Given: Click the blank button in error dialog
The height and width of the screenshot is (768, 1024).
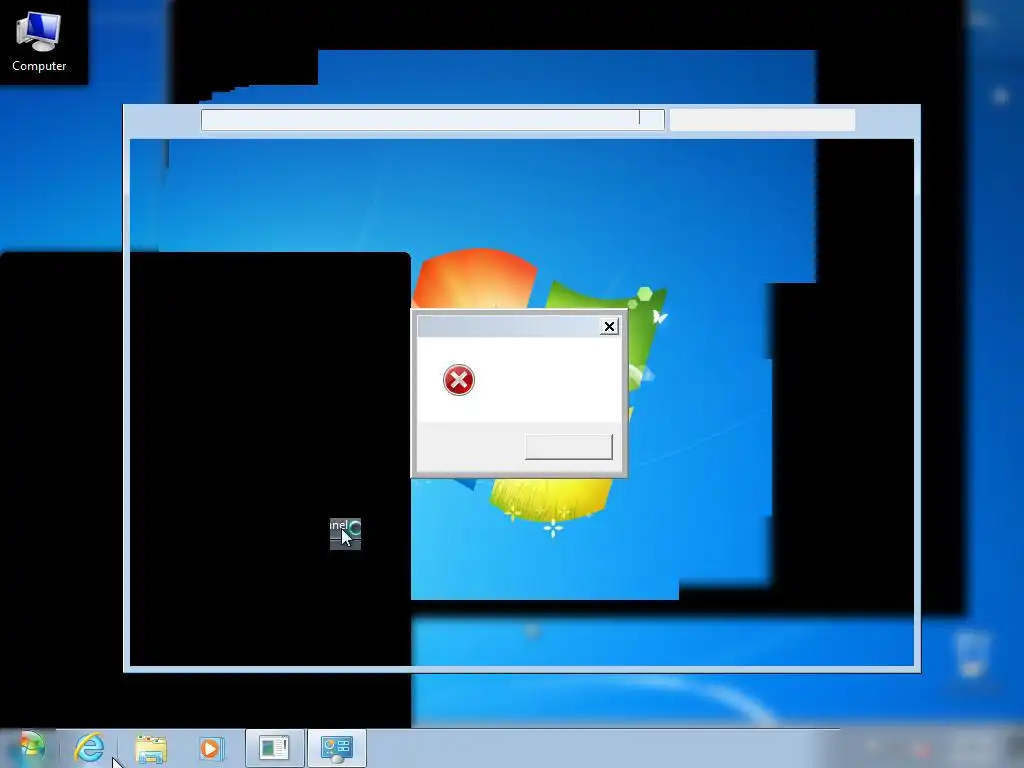Looking at the screenshot, I should tap(569, 447).
